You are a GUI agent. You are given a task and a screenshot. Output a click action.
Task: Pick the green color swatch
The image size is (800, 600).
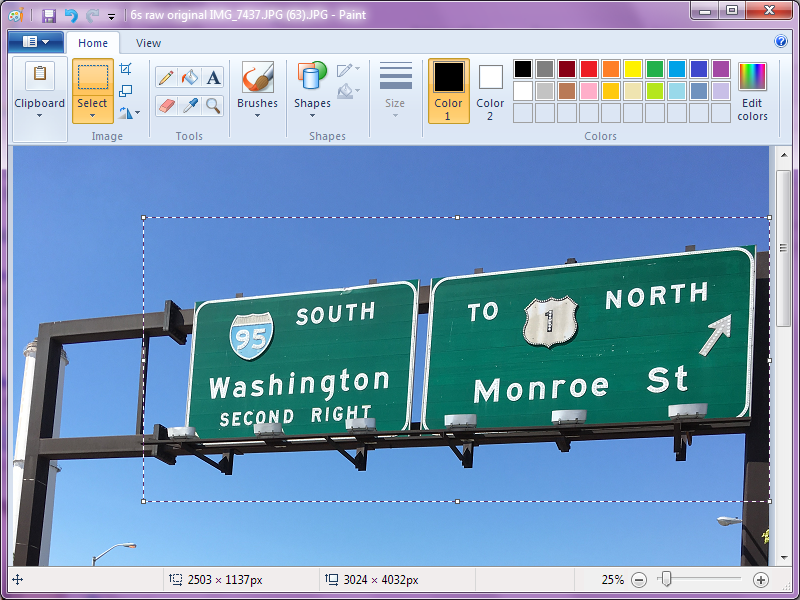point(655,69)
